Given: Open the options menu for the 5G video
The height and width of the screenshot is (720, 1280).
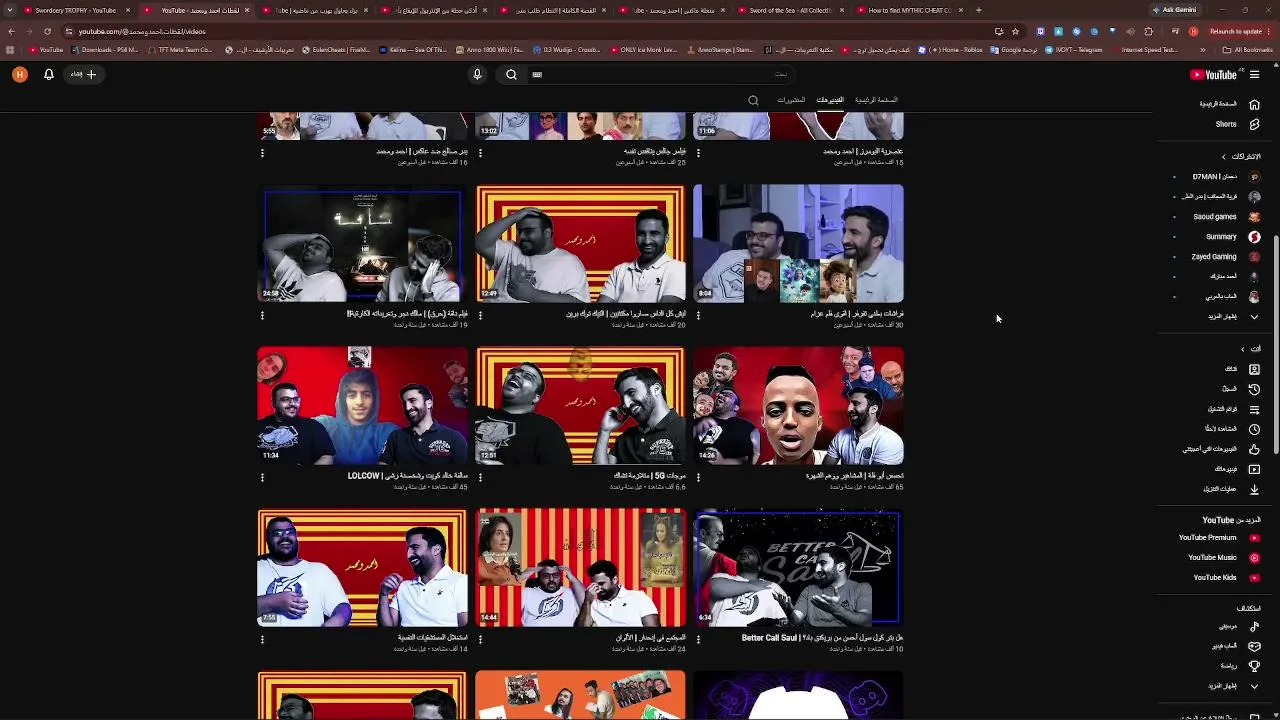Looking at the screenshot, I should [480, 477].
